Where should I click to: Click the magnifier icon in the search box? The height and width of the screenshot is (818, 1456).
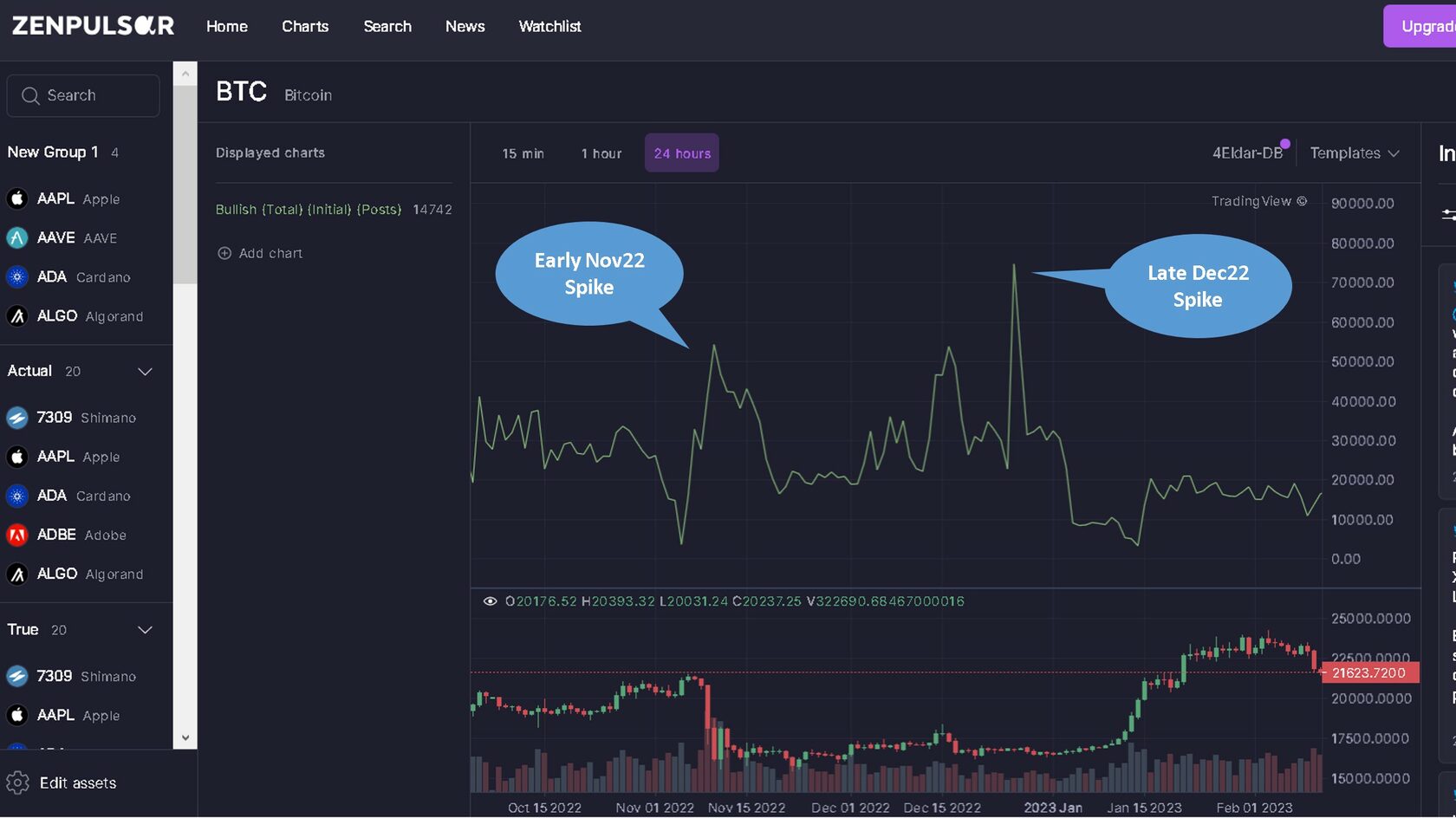point(30,95)
